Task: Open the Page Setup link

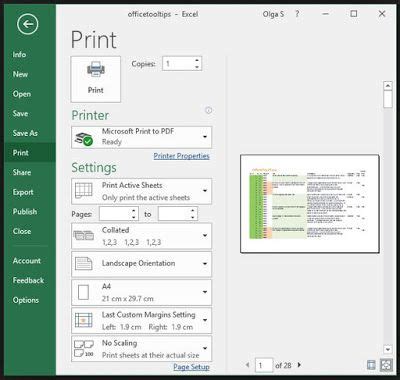Action: point(191,367)
